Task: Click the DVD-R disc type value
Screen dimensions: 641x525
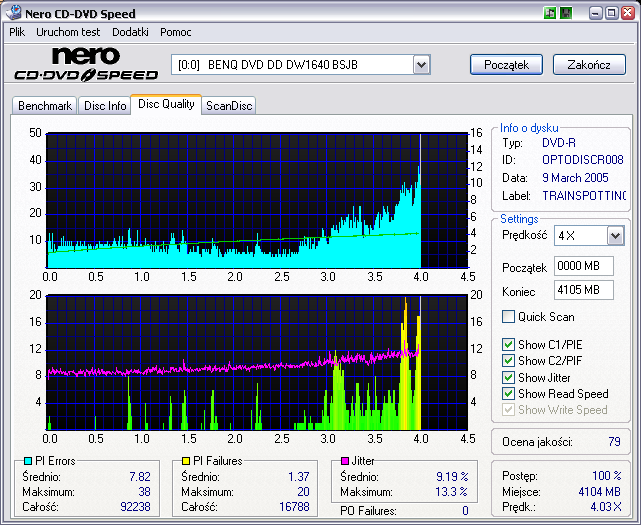Action: pyautogui.click(x=559, y=143)
